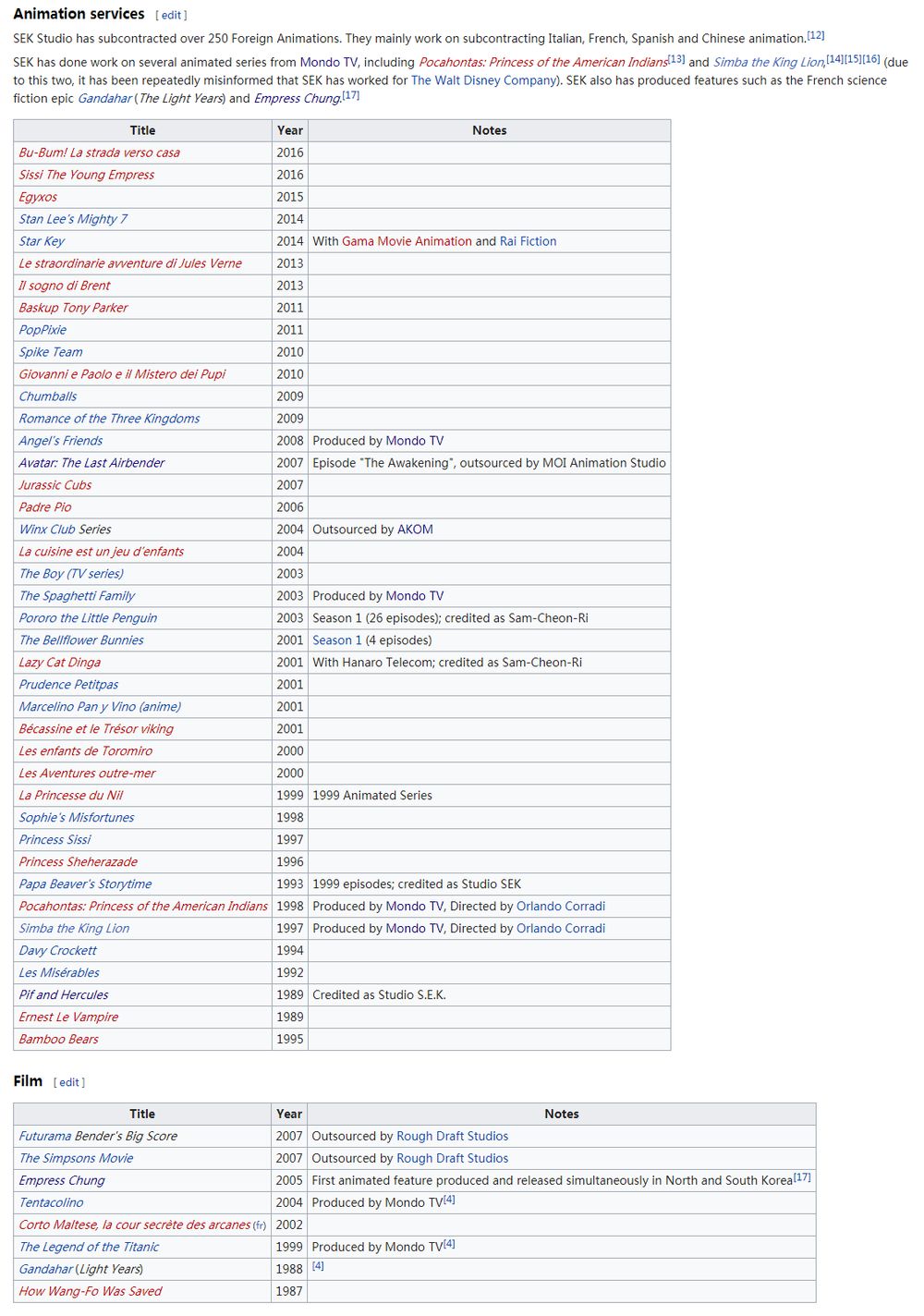Open Gama Movie Animation link

pyautogui.click(x=407, y=241)
